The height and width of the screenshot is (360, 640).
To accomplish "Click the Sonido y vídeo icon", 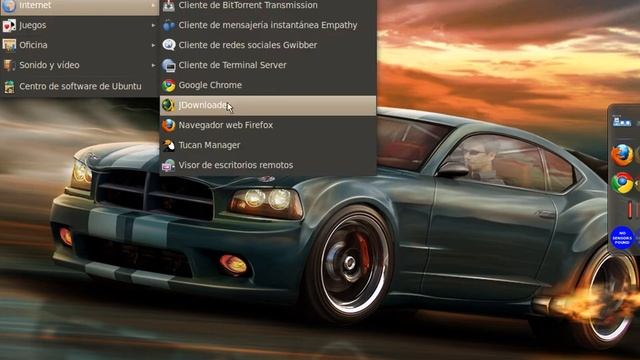I will pyautogui.click(x=9, y=65).
